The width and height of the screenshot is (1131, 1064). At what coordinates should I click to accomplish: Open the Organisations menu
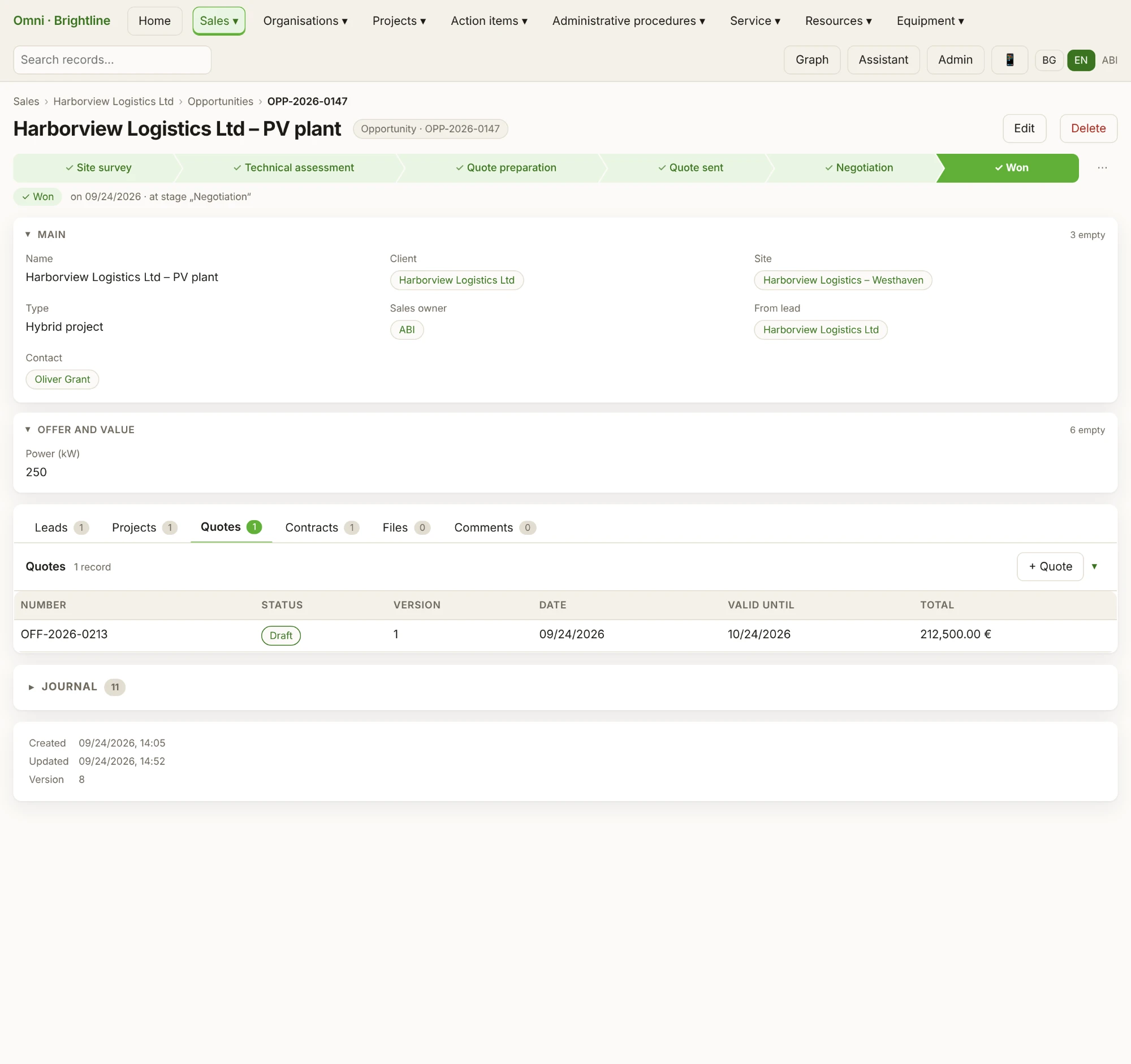[305, 21]
